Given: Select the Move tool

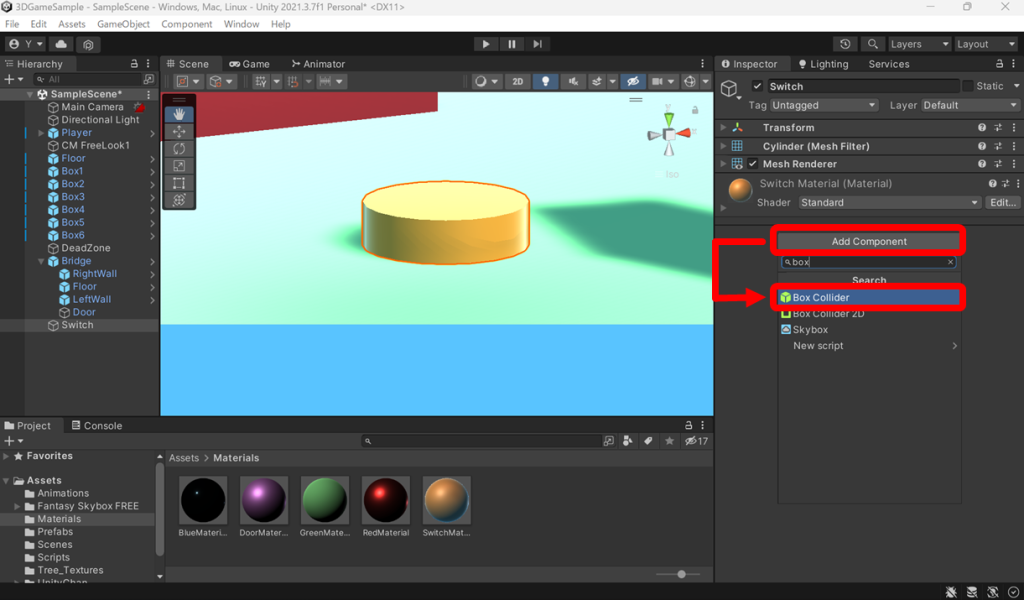Looking at the screenshot, I should pos(180,131).
